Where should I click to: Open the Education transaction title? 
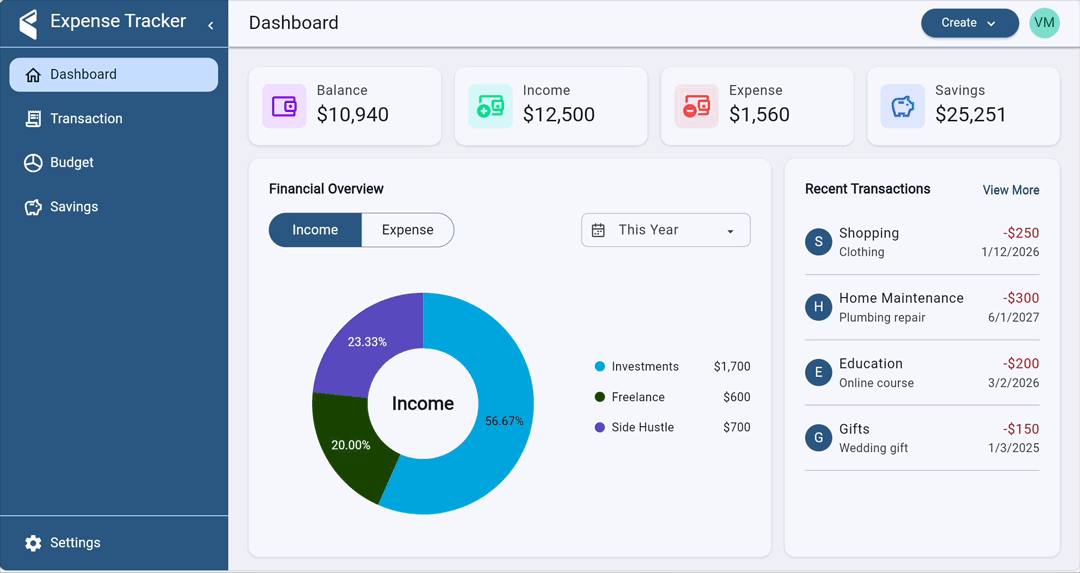pyautogui.click(x=871, y=364)
